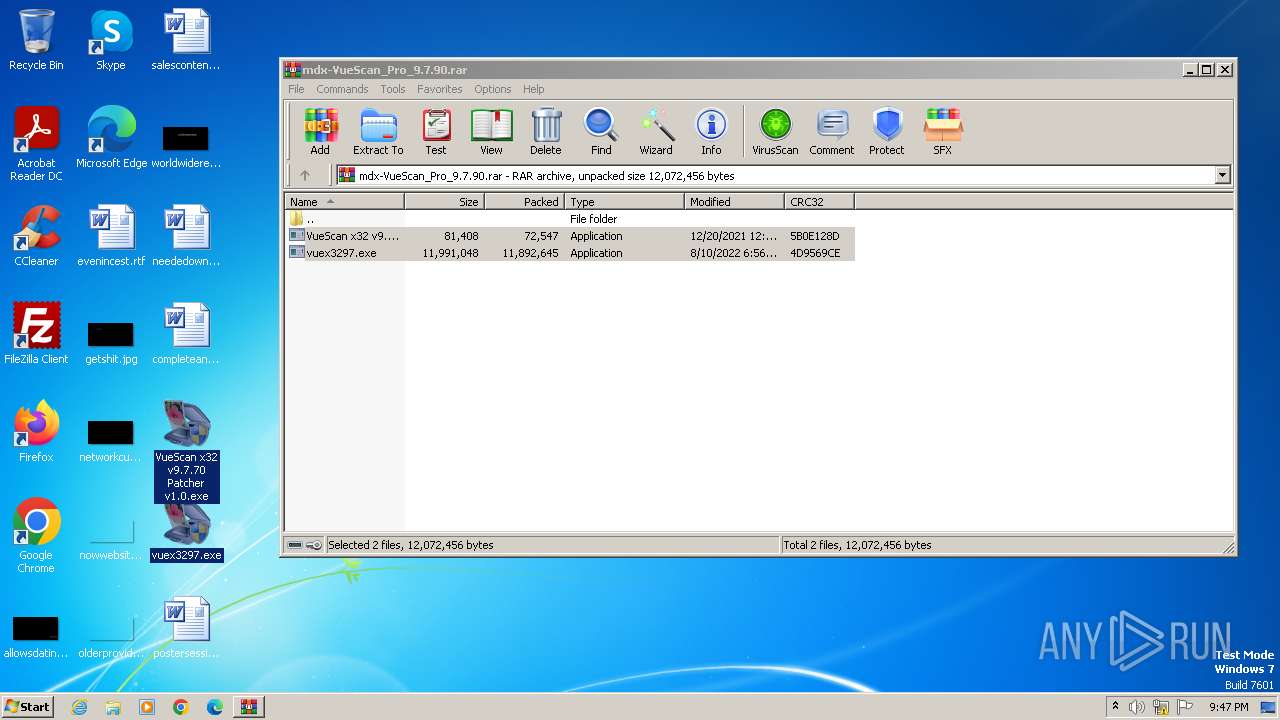Click WinRAR taskbar button
Viewport: 1280px width, 720px height.
[248, 707]
